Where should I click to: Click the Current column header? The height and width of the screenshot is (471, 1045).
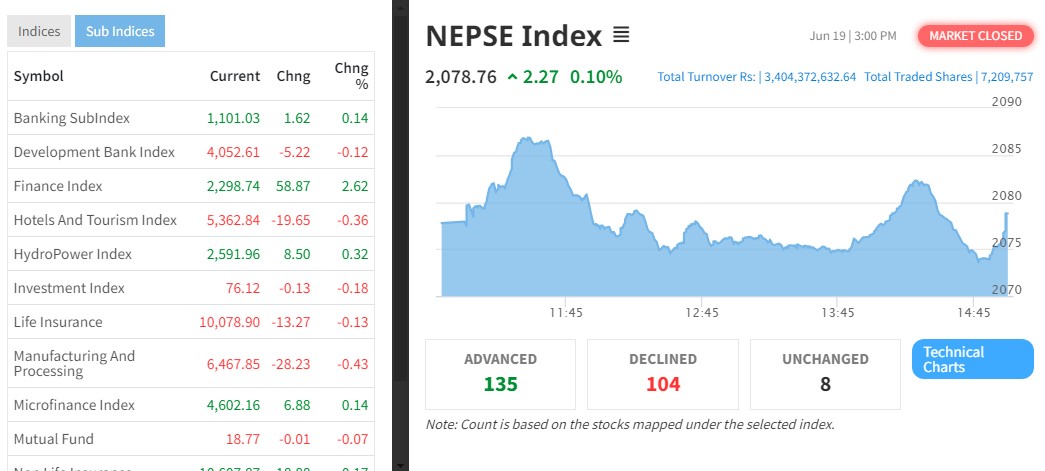(x=234, y=76)
